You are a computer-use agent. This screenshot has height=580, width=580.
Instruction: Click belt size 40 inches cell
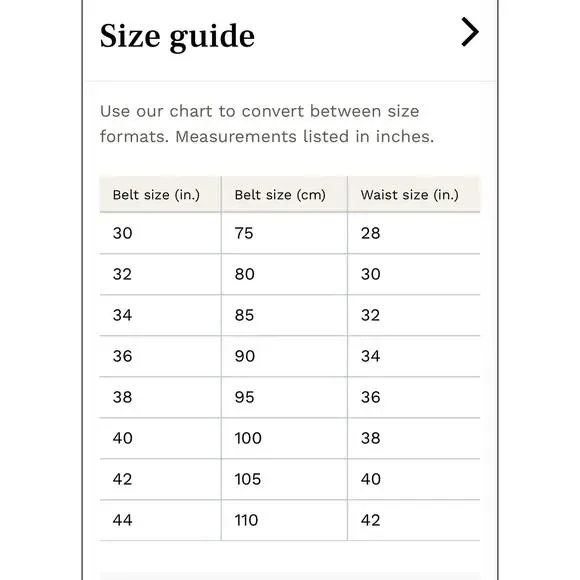tap(160, 438)
